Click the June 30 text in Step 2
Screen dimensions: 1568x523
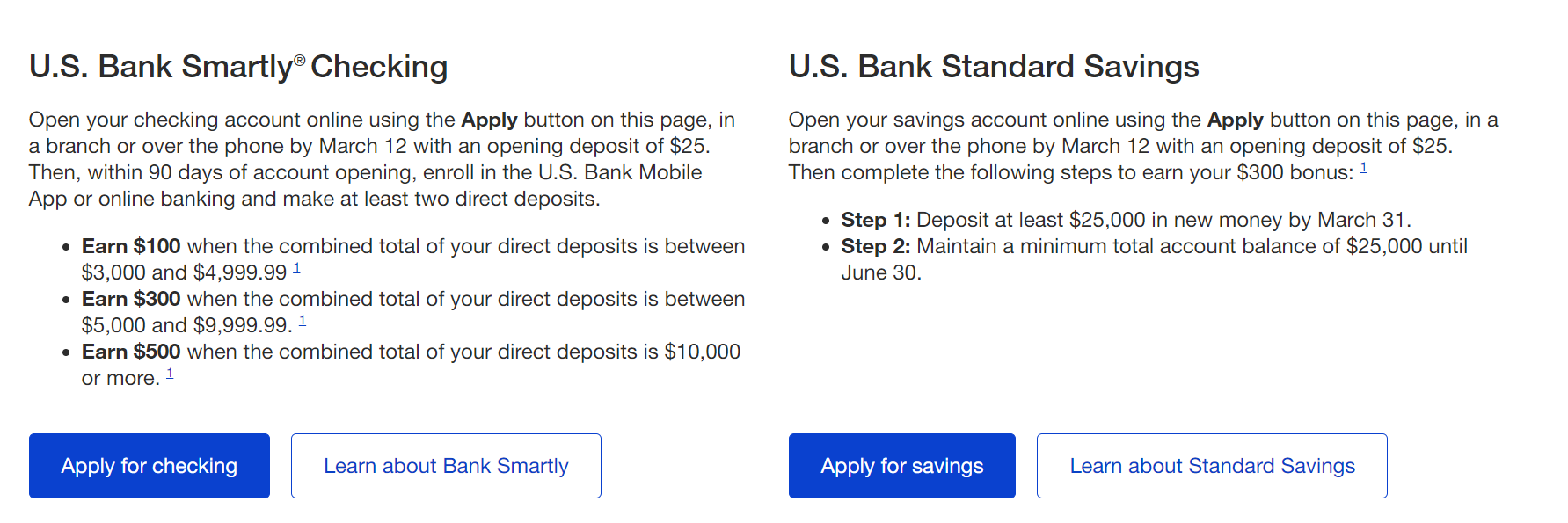pos(881,272)
